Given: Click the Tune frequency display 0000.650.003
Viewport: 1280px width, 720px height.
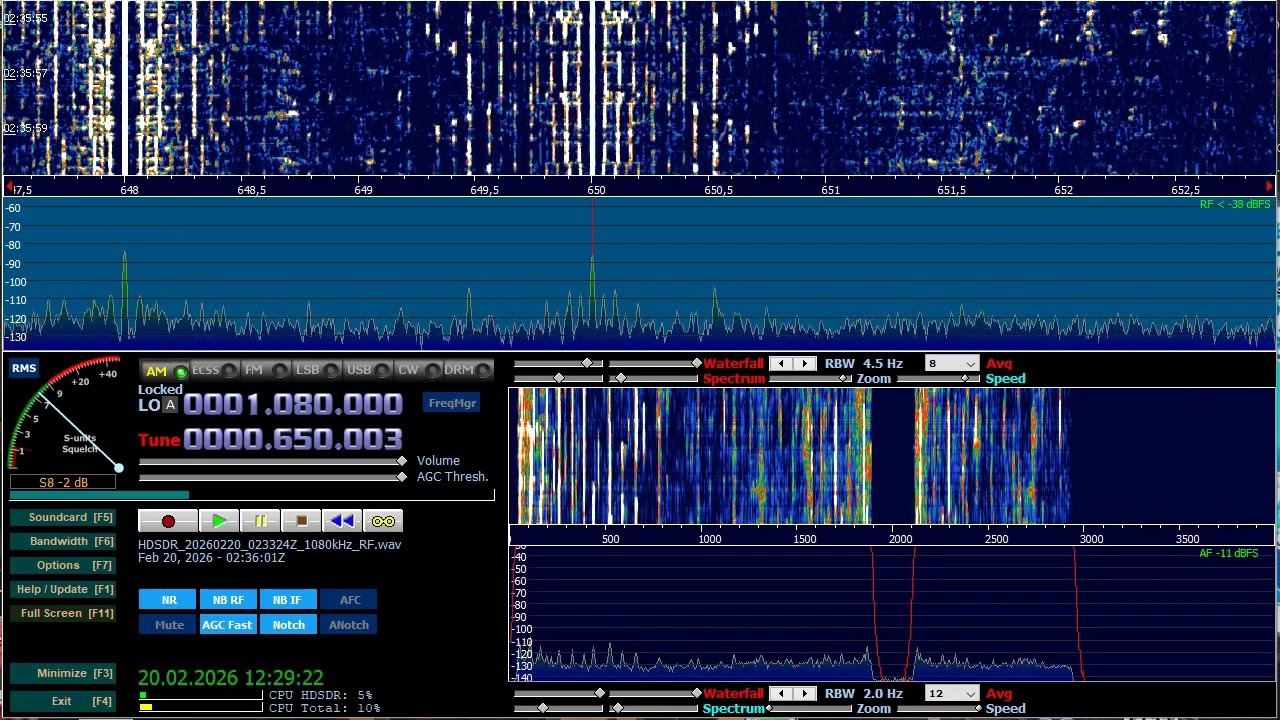Looking at the screenshot, I should click(293, 440).
